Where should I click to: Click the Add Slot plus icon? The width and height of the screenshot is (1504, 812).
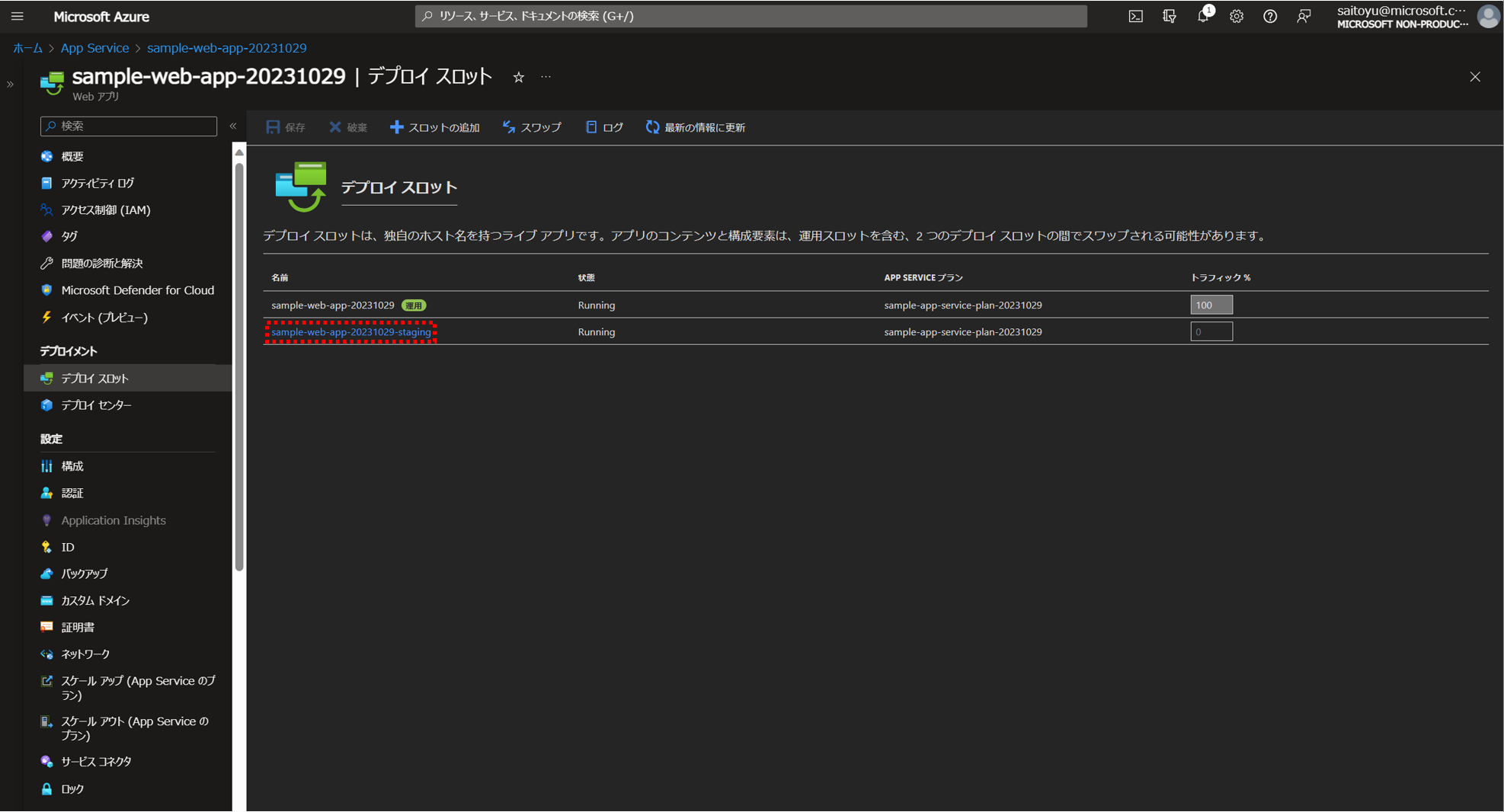point(396,127)
